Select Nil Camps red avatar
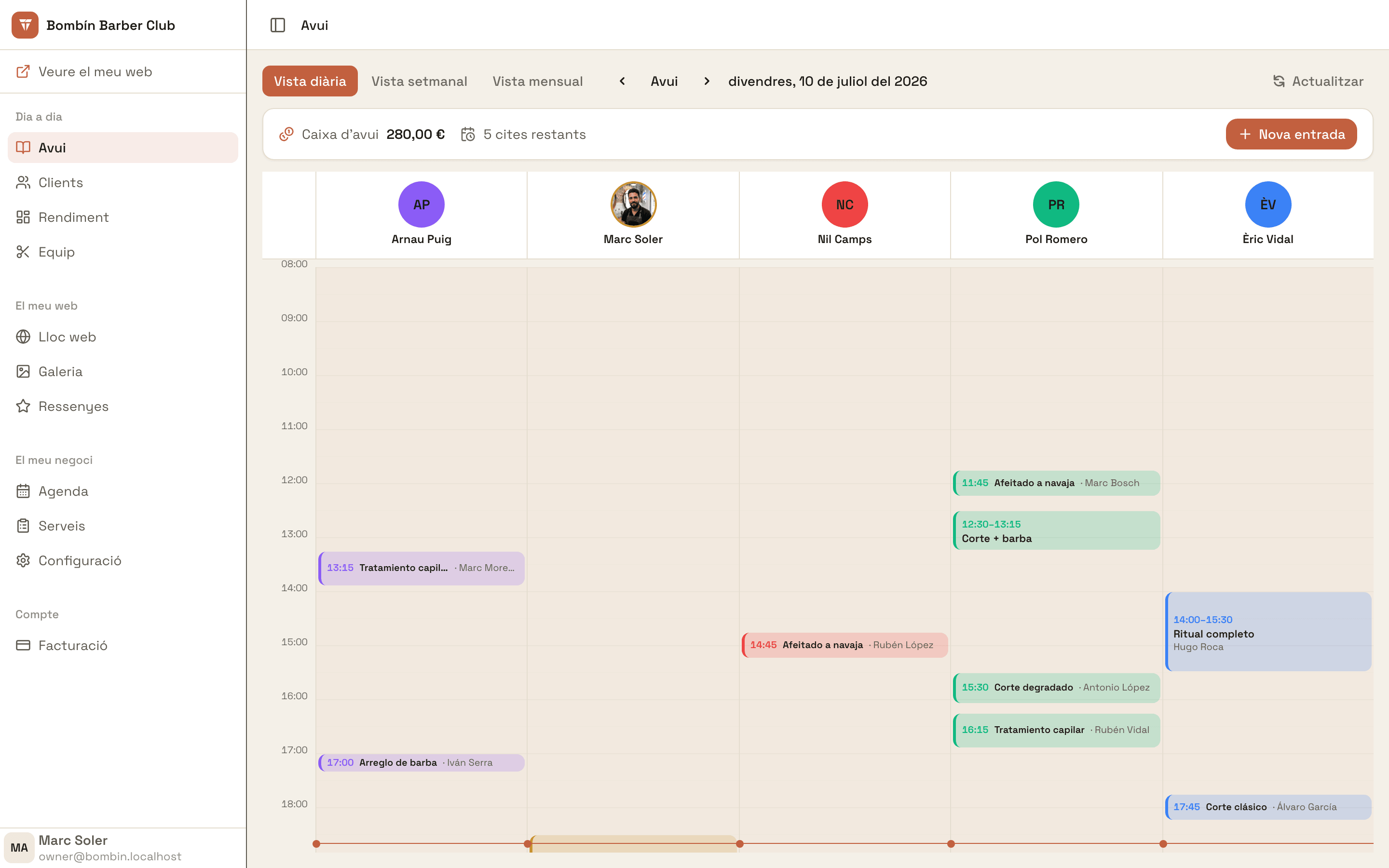The width and height of the screenshot is (1389, 868). coord(844,204)
